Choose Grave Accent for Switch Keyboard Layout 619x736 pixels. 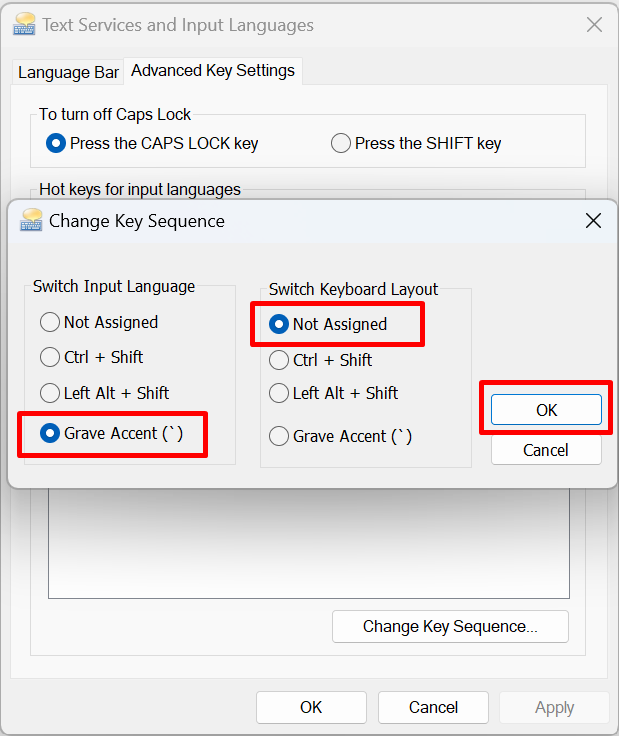tap(279, 436)
